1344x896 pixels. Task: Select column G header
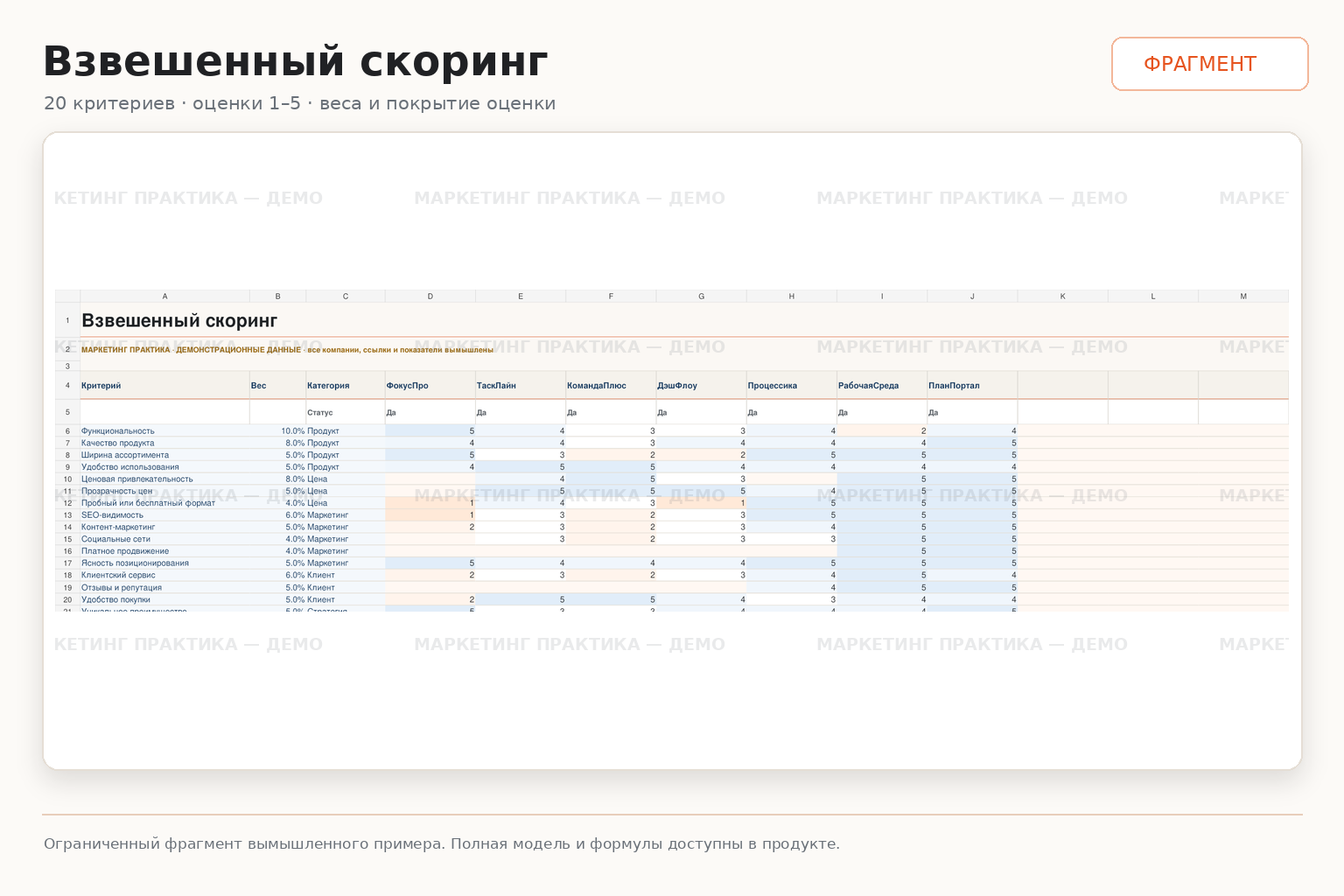[701, 297]
